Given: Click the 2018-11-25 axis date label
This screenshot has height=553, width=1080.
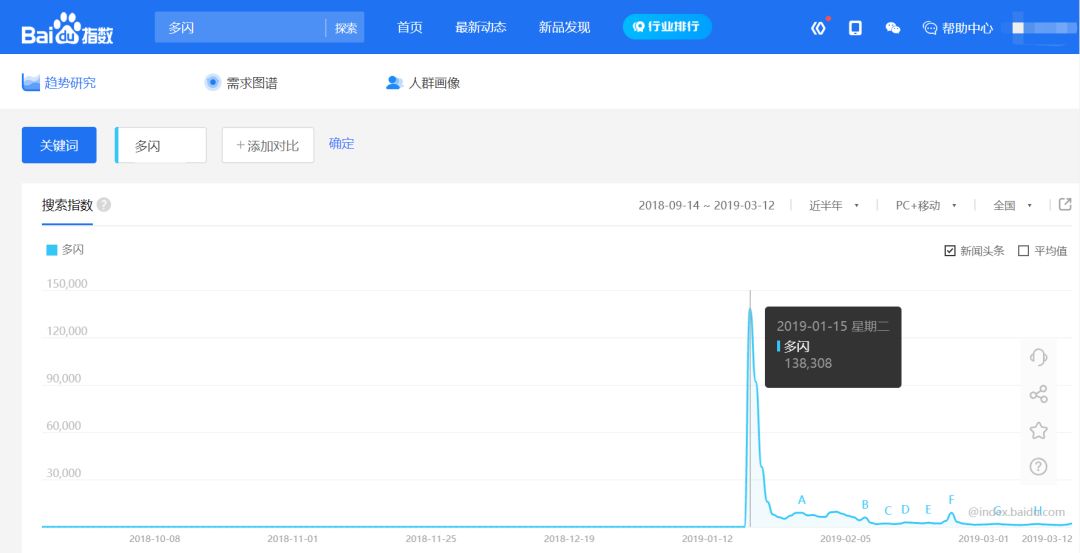Looking at the screenshot, I should tap(430, 538).
